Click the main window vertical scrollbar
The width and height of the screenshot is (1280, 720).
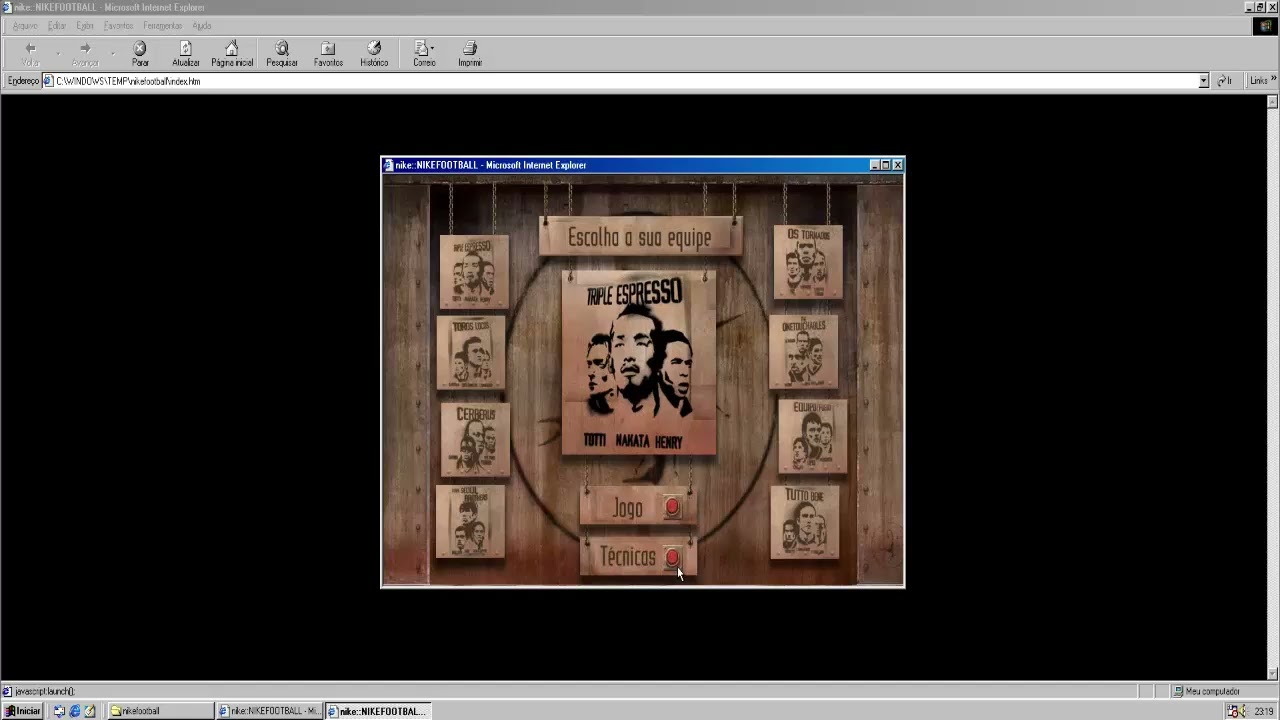click(x=1272, y=388)
